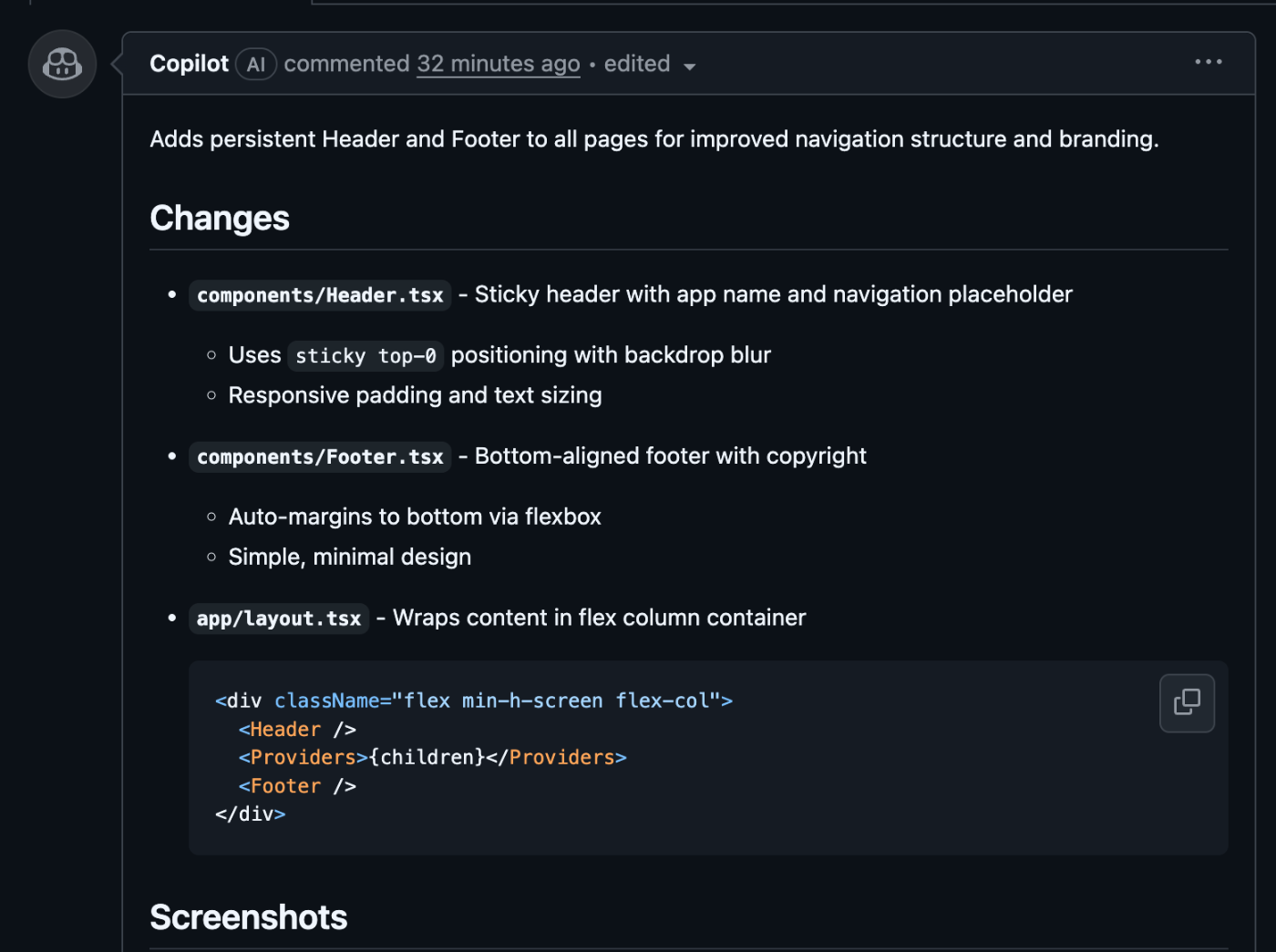Click the sticky top-0 inline code
This screenshot has width=1276, height=952.
[x=365, y=355]
